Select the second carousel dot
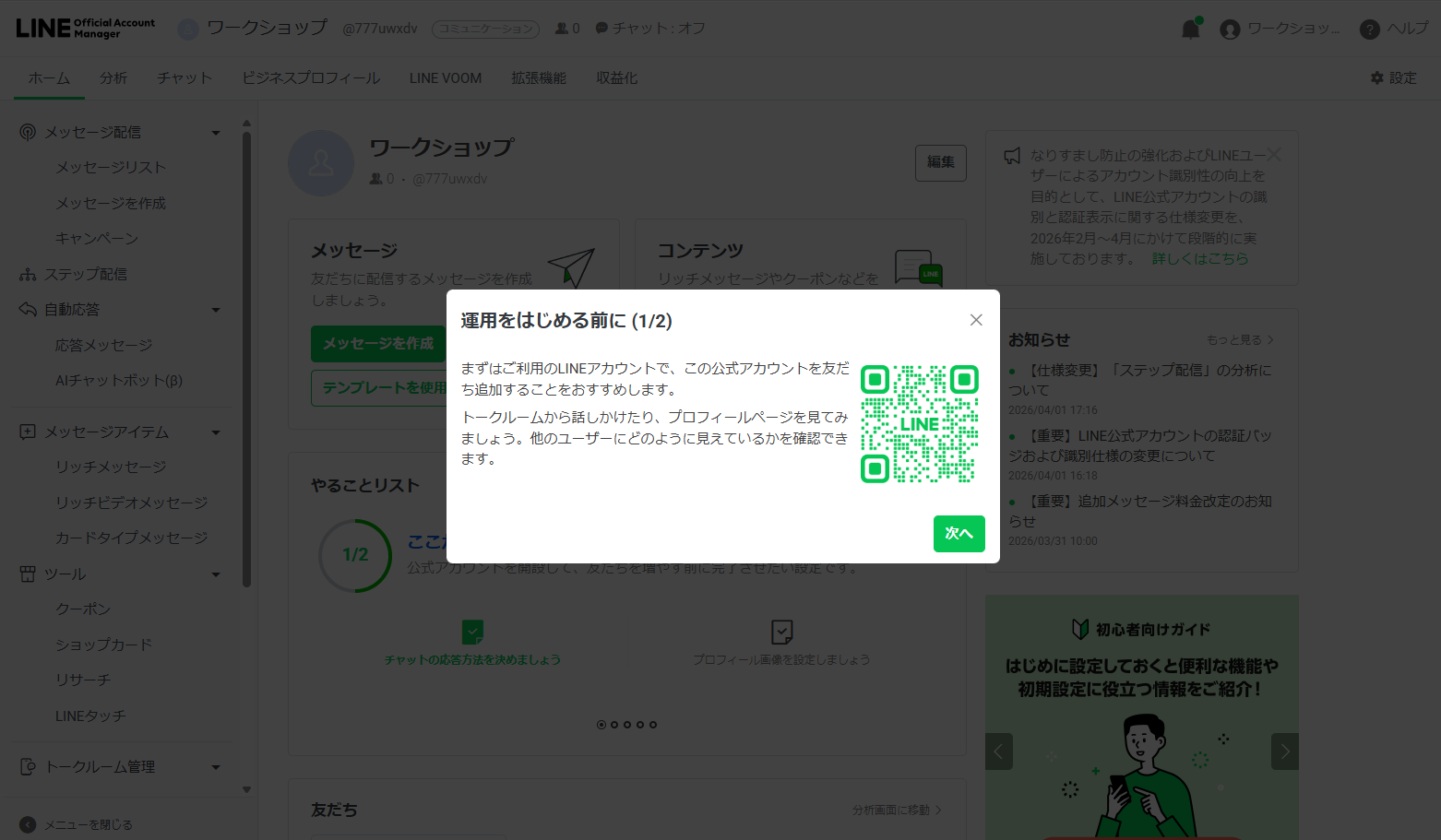Screen dimensions: 1441x840 coord(613,725)
